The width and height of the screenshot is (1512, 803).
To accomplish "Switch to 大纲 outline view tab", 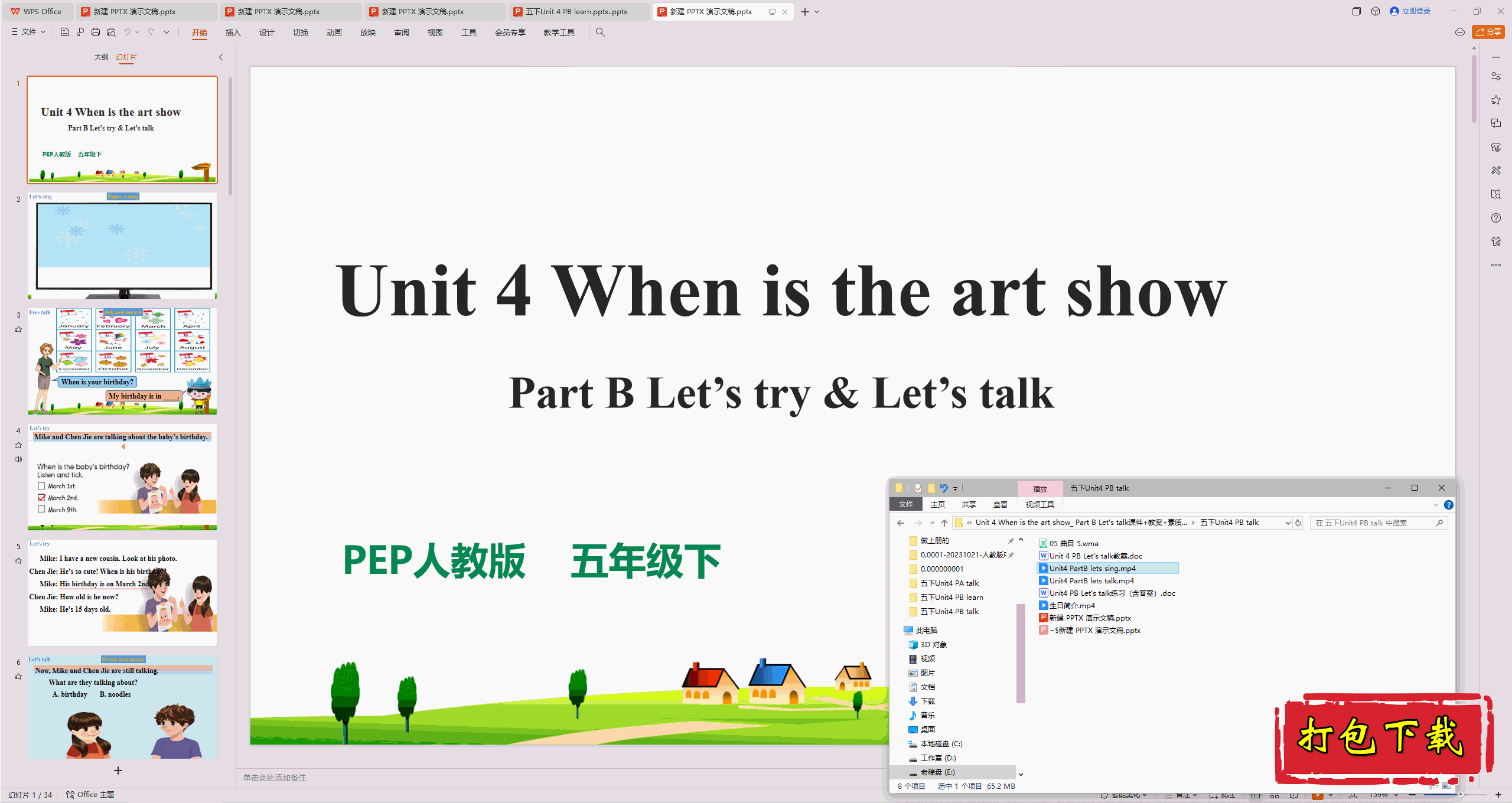I will point(102,57).
